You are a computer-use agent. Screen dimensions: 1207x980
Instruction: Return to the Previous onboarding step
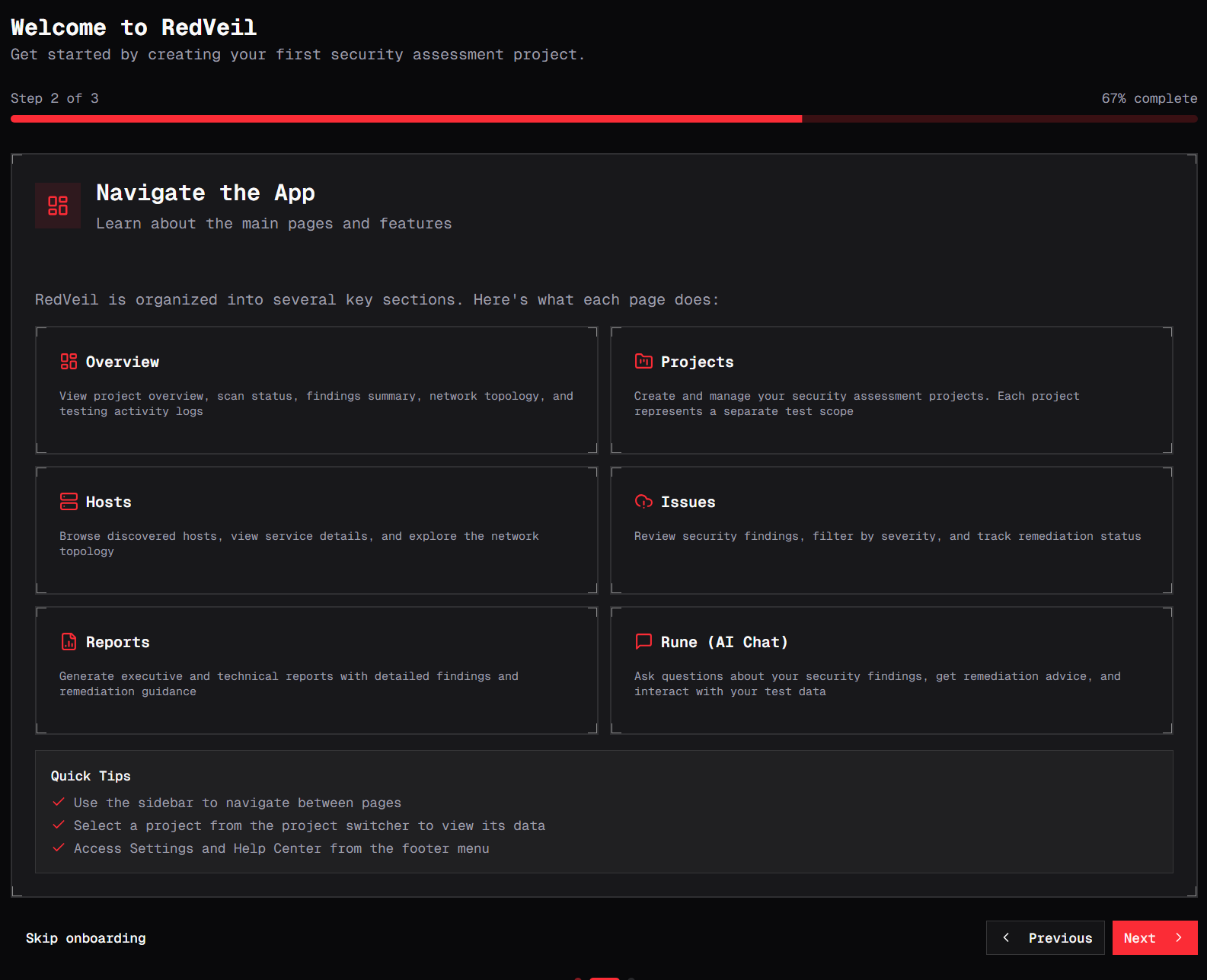click(1045, 938)
